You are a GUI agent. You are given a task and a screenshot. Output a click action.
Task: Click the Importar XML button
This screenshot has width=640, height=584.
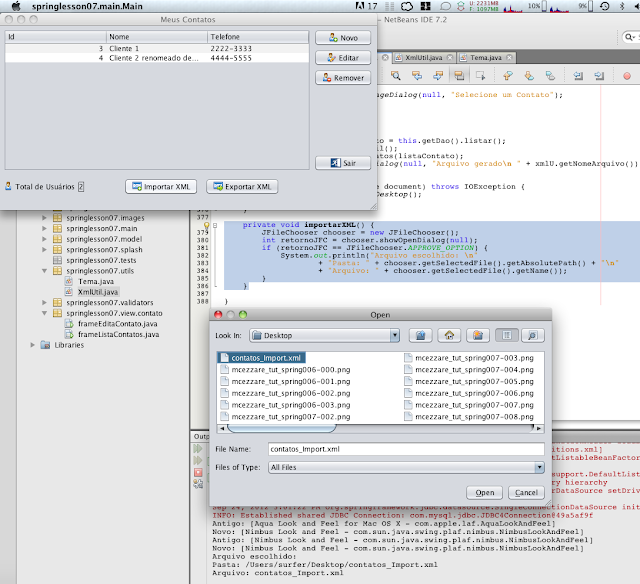click(x=161, y=187)
